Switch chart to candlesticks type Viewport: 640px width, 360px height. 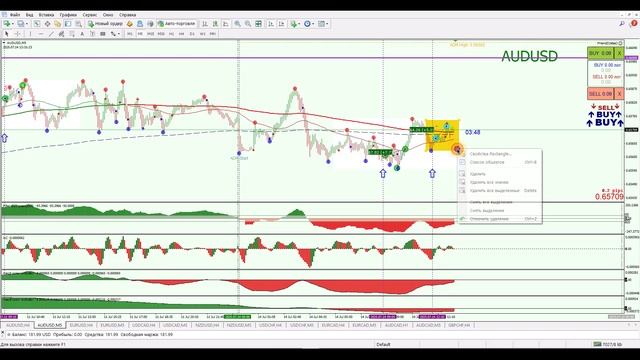(215, 24)
